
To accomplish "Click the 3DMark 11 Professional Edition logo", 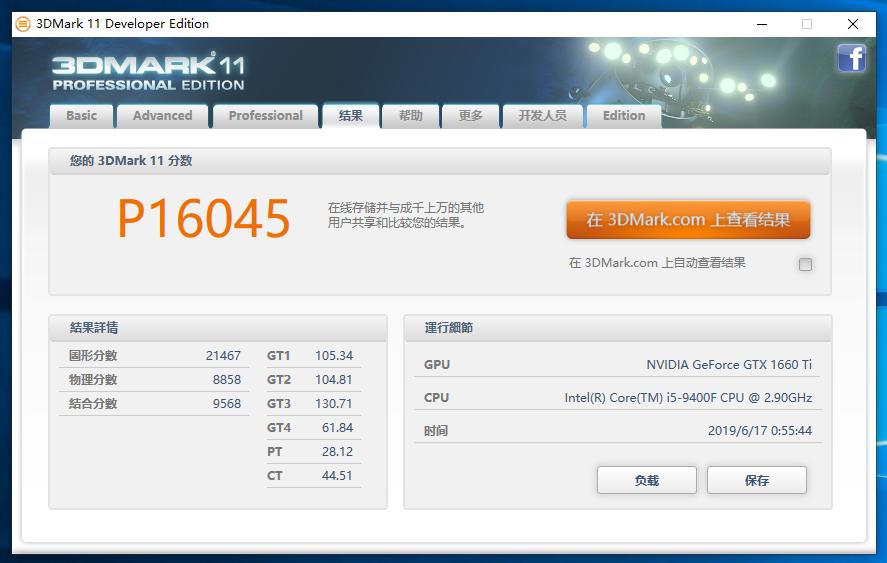I will point(148,72).
